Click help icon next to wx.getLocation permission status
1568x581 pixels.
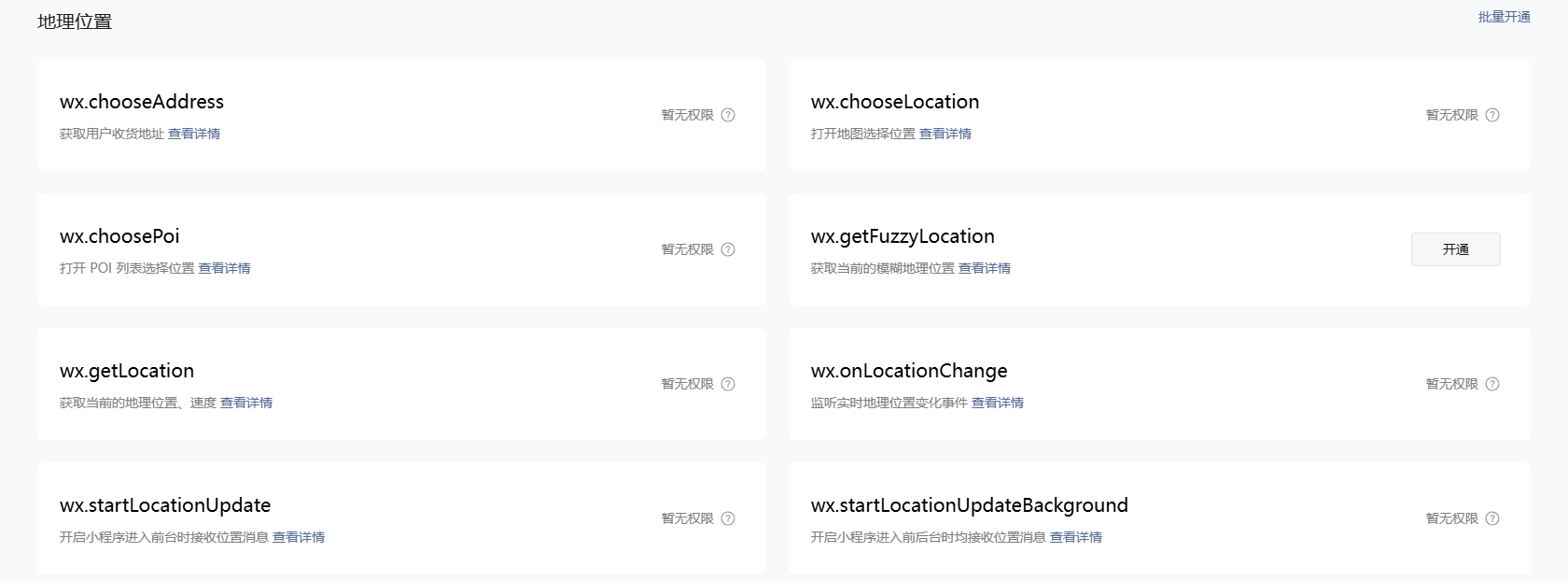pos(728,384)
